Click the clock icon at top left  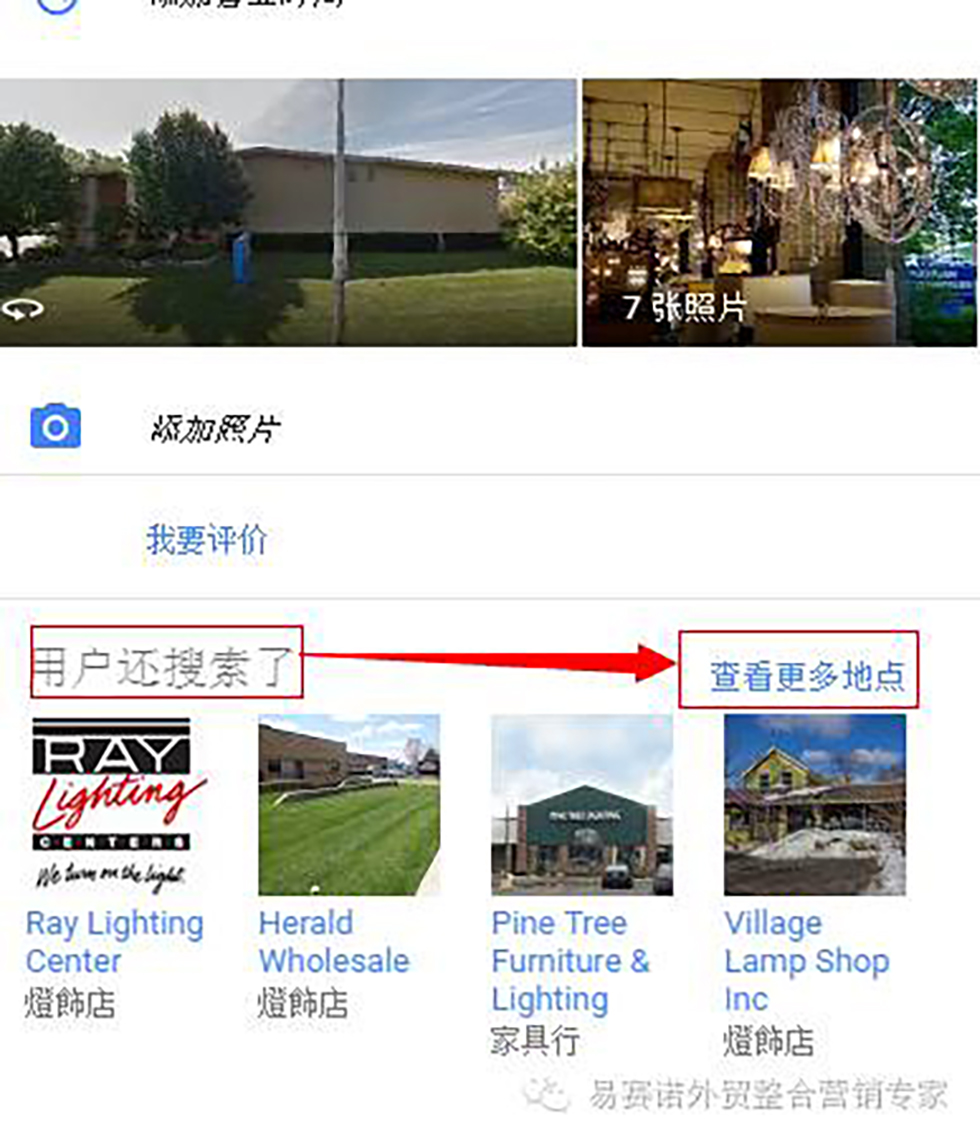tap(56, 6)
